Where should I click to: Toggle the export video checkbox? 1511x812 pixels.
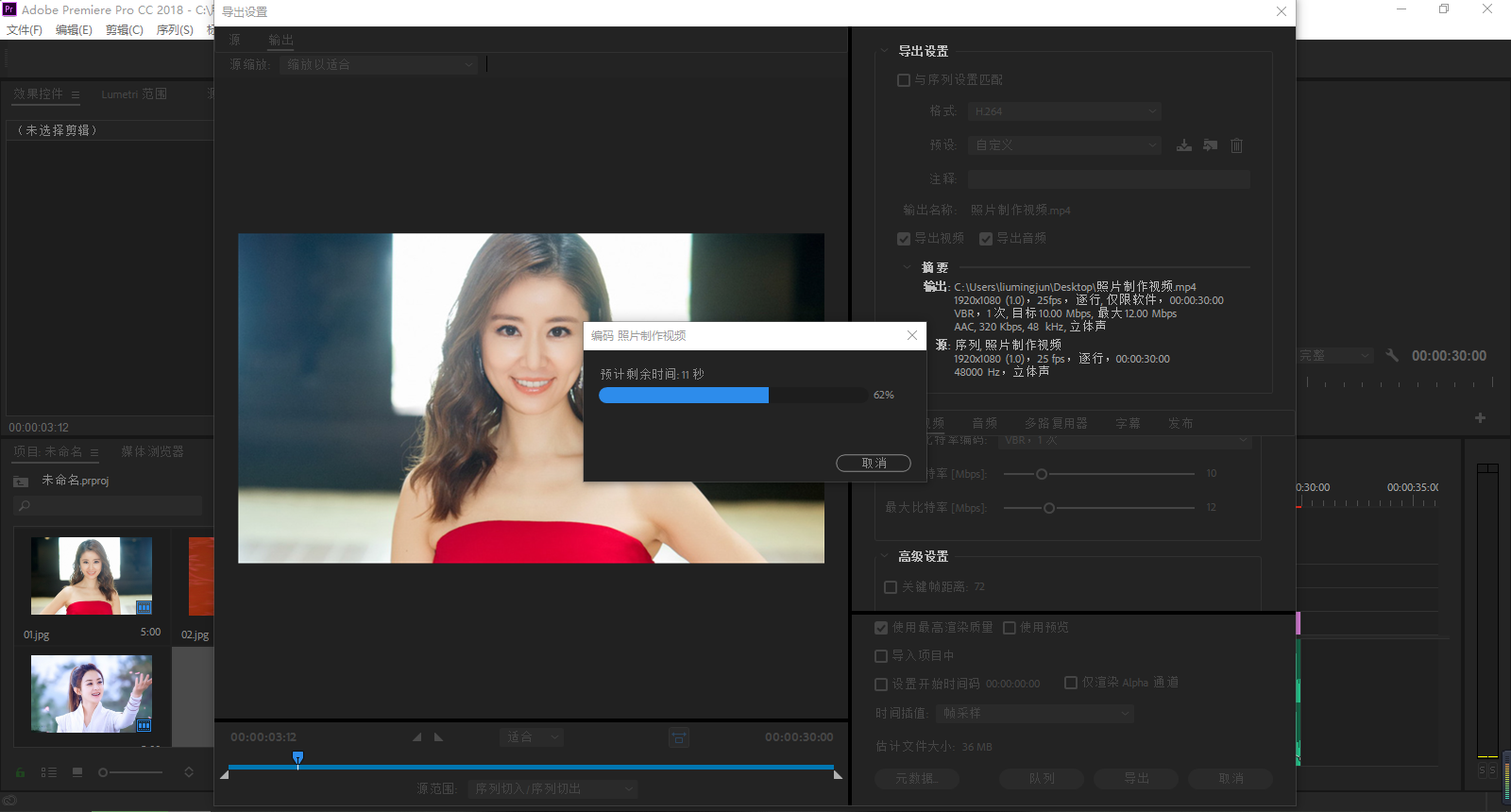pos(904,239)
